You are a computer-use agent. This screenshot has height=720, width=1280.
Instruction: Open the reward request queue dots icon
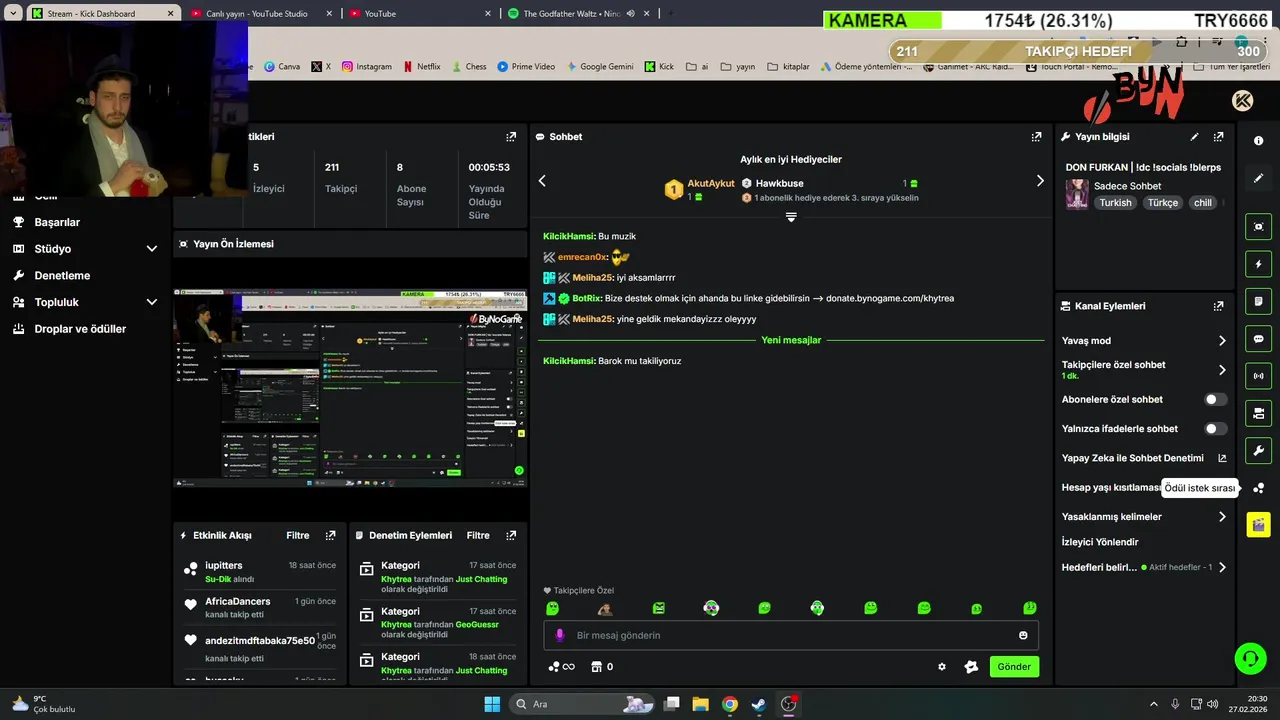[x=1258, y=488]
